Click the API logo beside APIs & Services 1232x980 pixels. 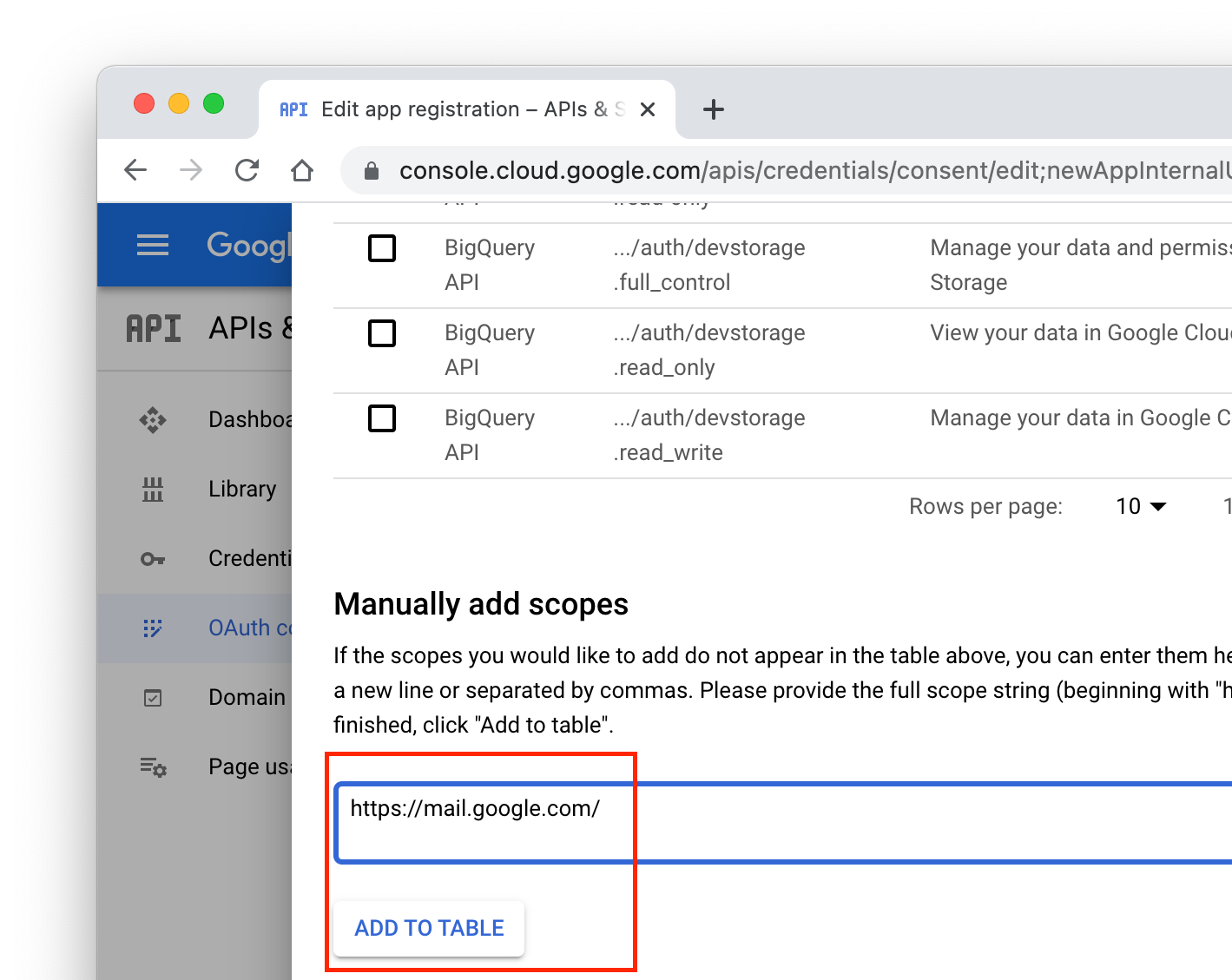(154, 329)
